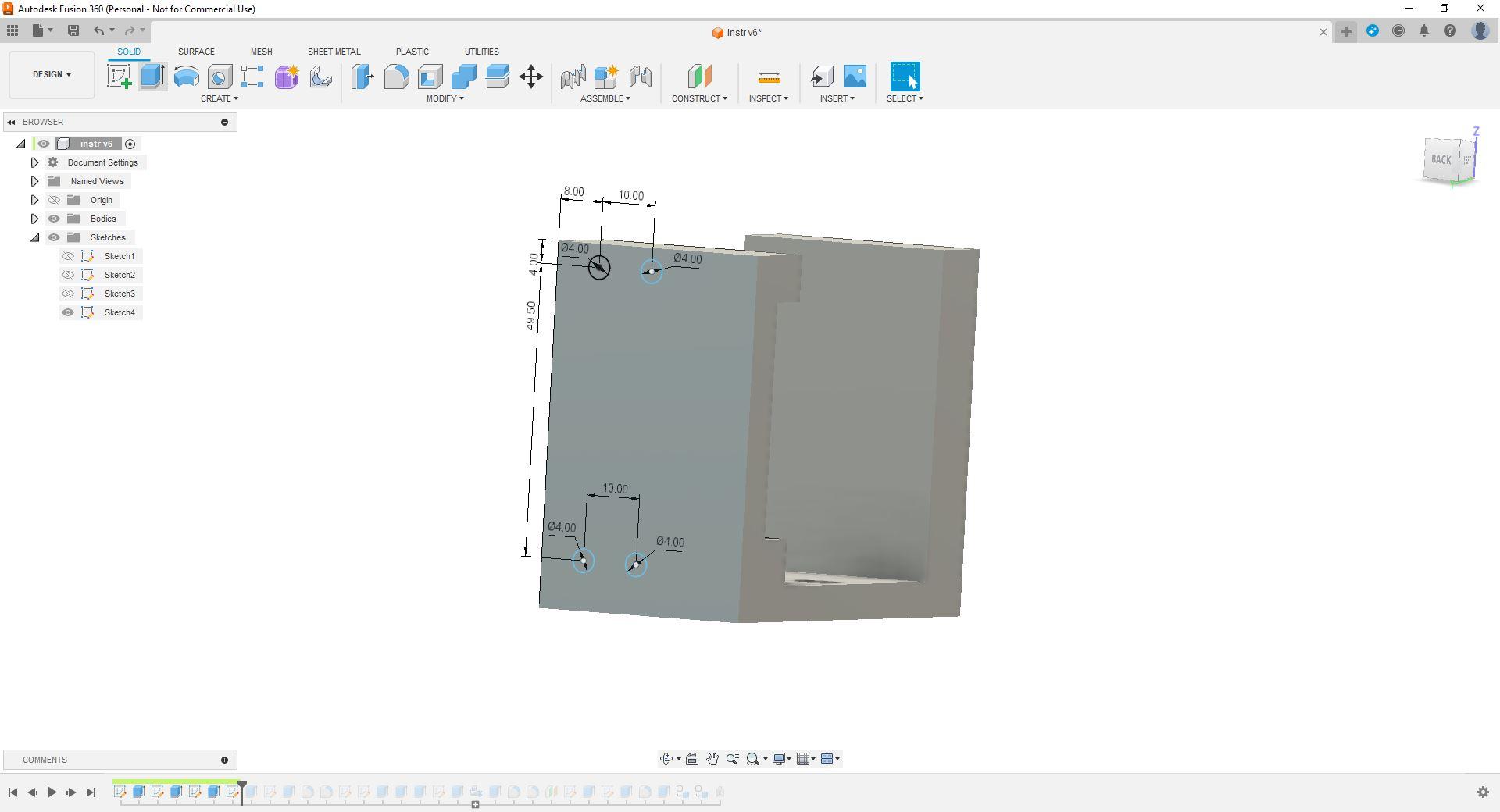
Task: Select the Shell tool icon
Action: point(430,77)
